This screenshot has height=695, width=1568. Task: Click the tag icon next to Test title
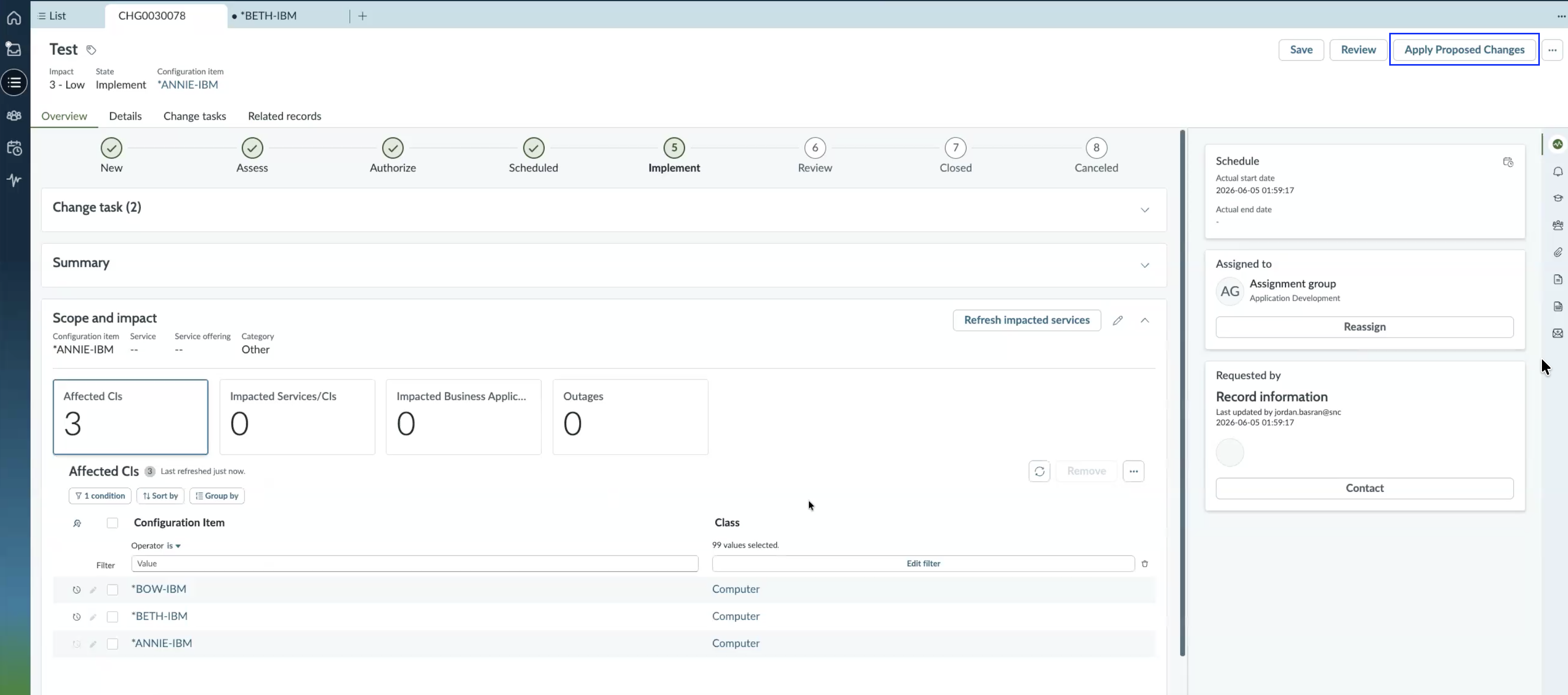(91, 50)
